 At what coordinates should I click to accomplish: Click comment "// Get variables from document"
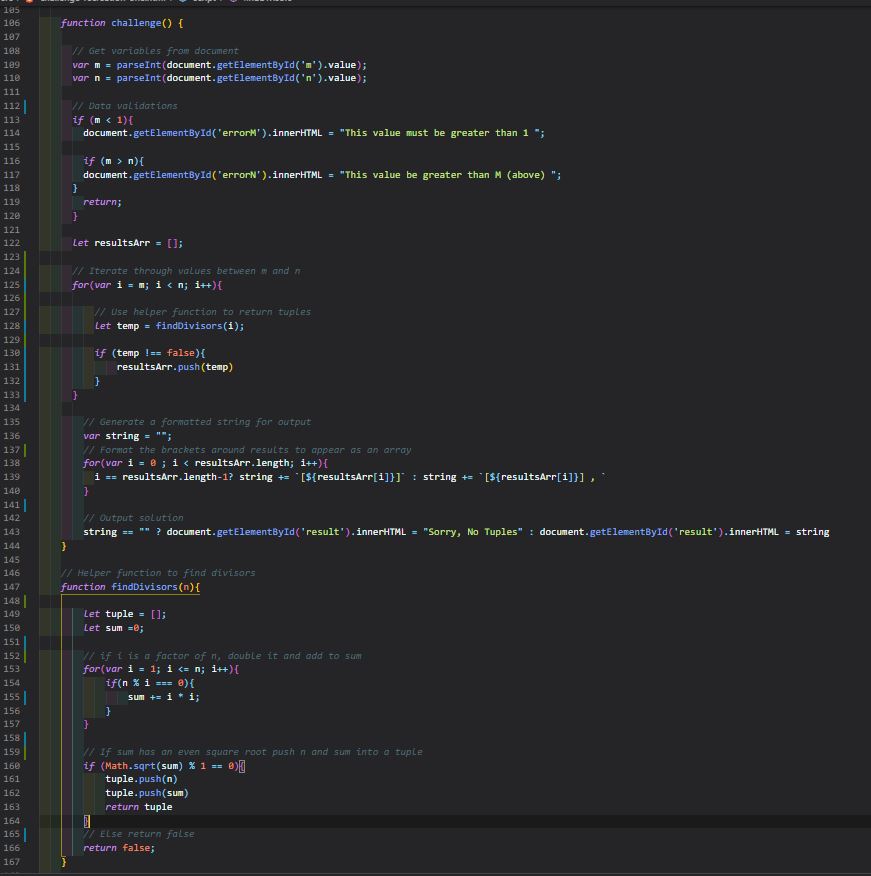155,51
